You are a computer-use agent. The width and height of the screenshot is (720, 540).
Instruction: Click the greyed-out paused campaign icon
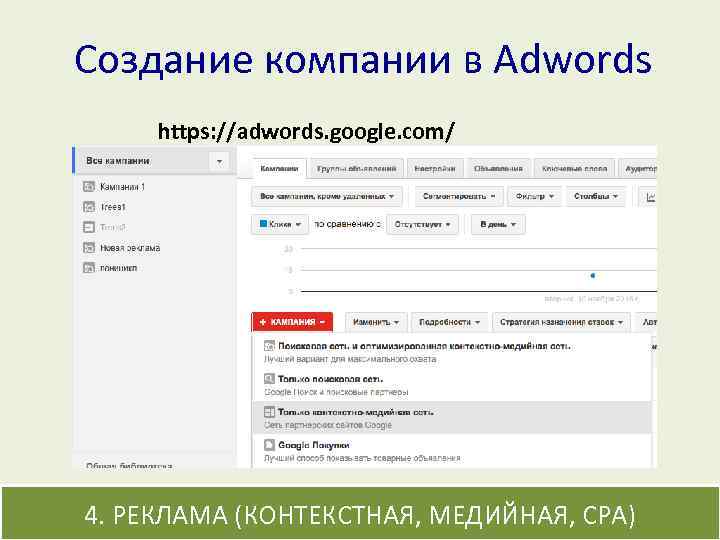click(89, 227)
